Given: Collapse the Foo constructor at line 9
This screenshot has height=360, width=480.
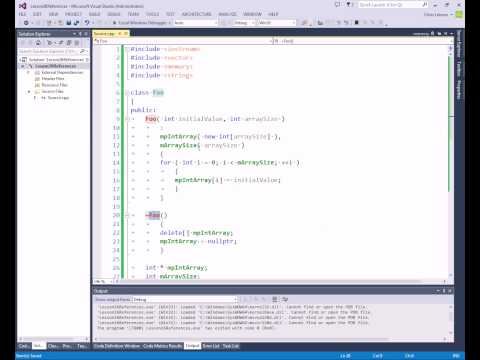Looking at the screenshot, I should (x=127, y=119).
